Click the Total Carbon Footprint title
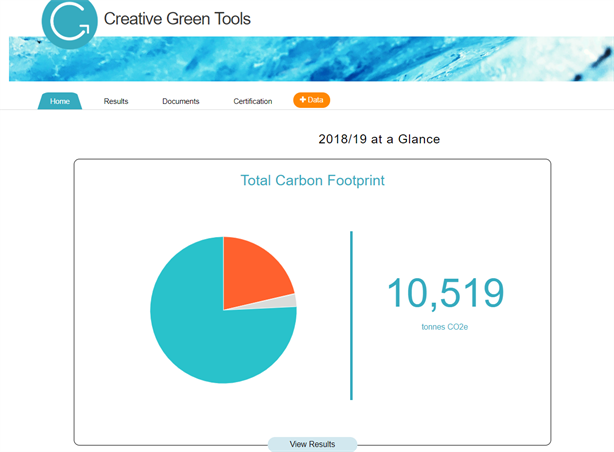614x452 pixels. tap(312, 181)
